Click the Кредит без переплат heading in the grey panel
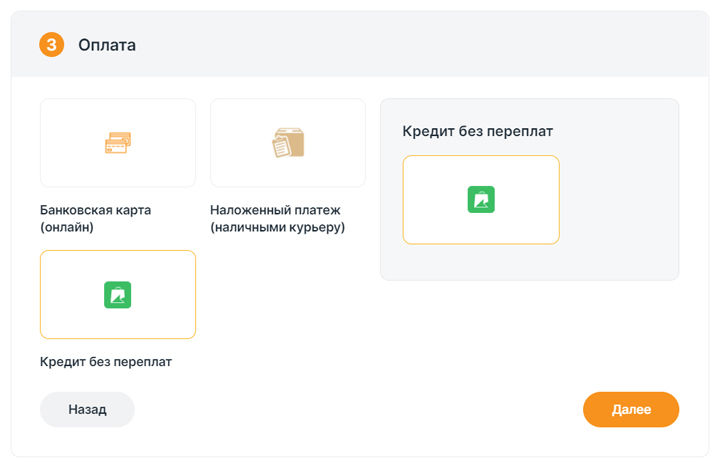 coord(477,131)
